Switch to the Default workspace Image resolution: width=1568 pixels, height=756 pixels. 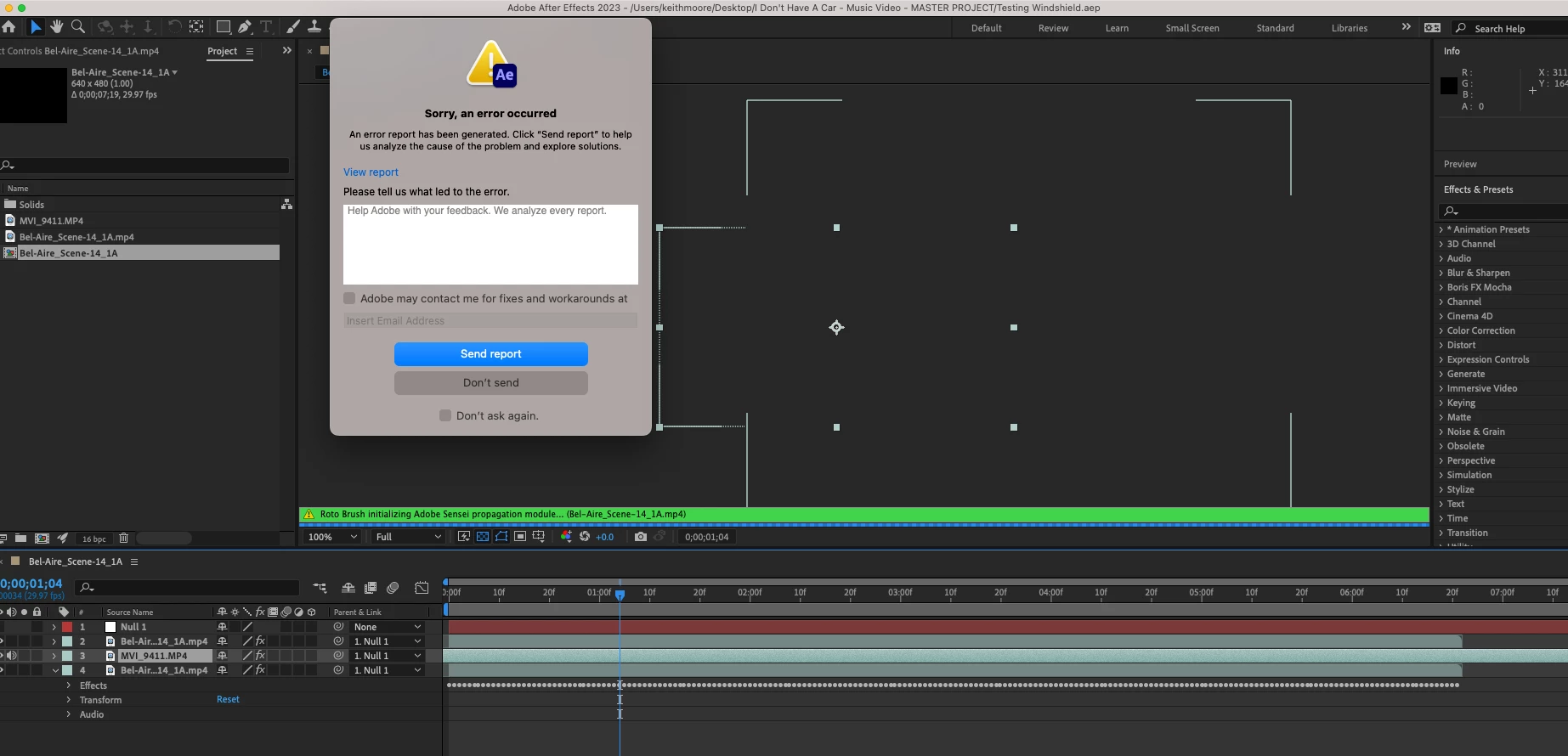coord(986,28)
